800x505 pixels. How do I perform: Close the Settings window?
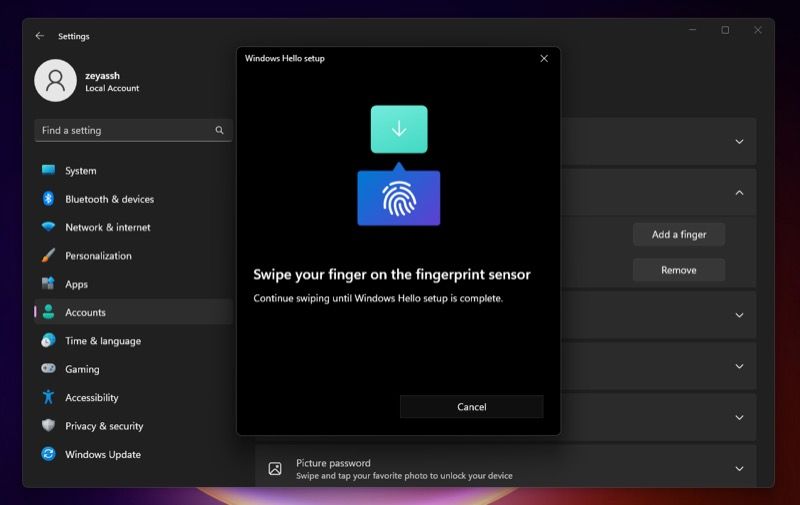pyautogui.click(x=758, y=30)
